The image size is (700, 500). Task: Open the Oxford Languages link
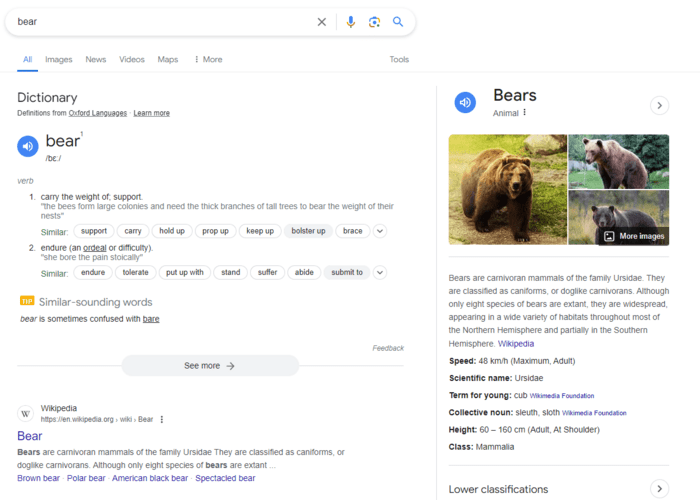click(x=98, y=113)
